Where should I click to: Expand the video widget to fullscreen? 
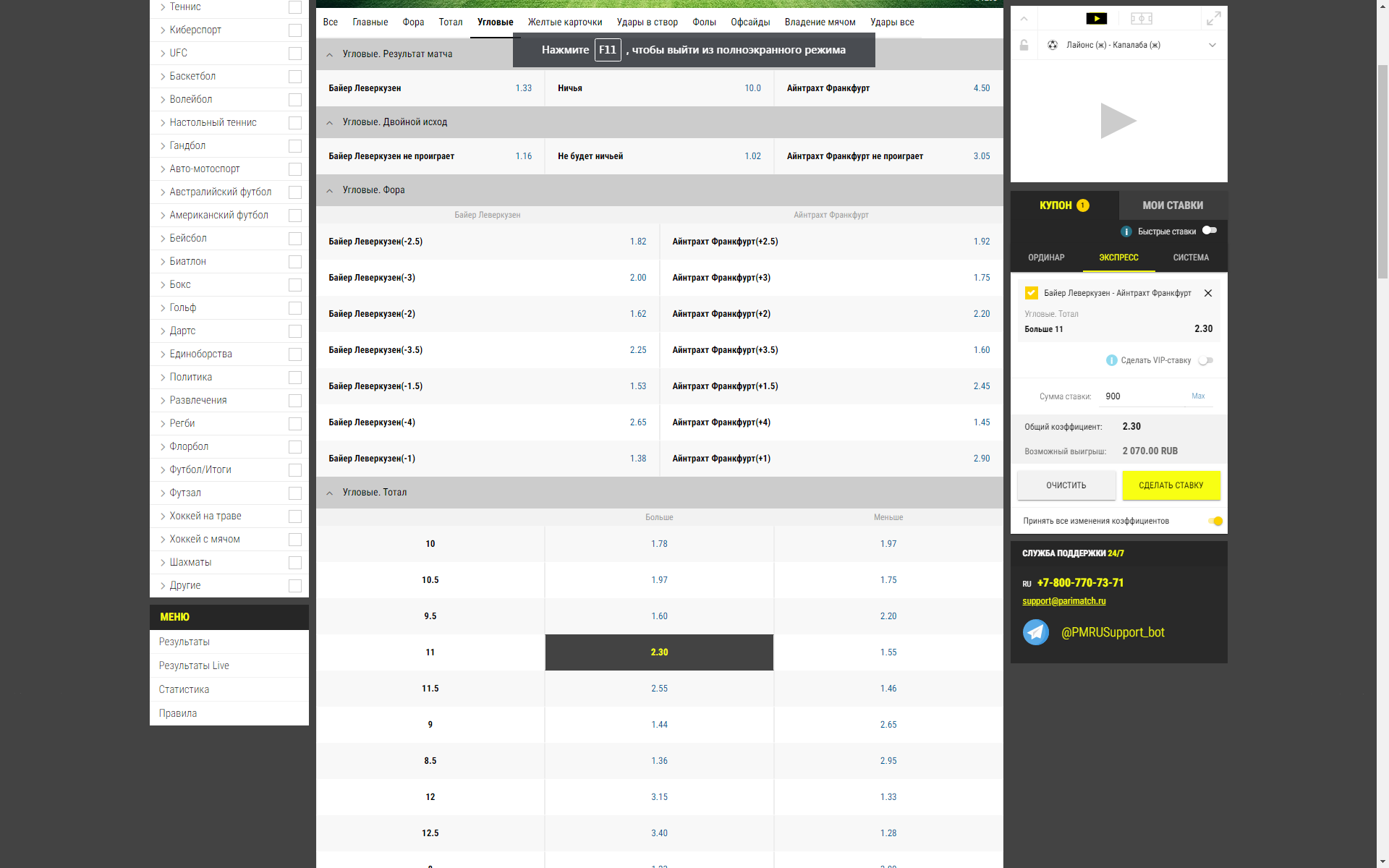[x=1214, y=19]
